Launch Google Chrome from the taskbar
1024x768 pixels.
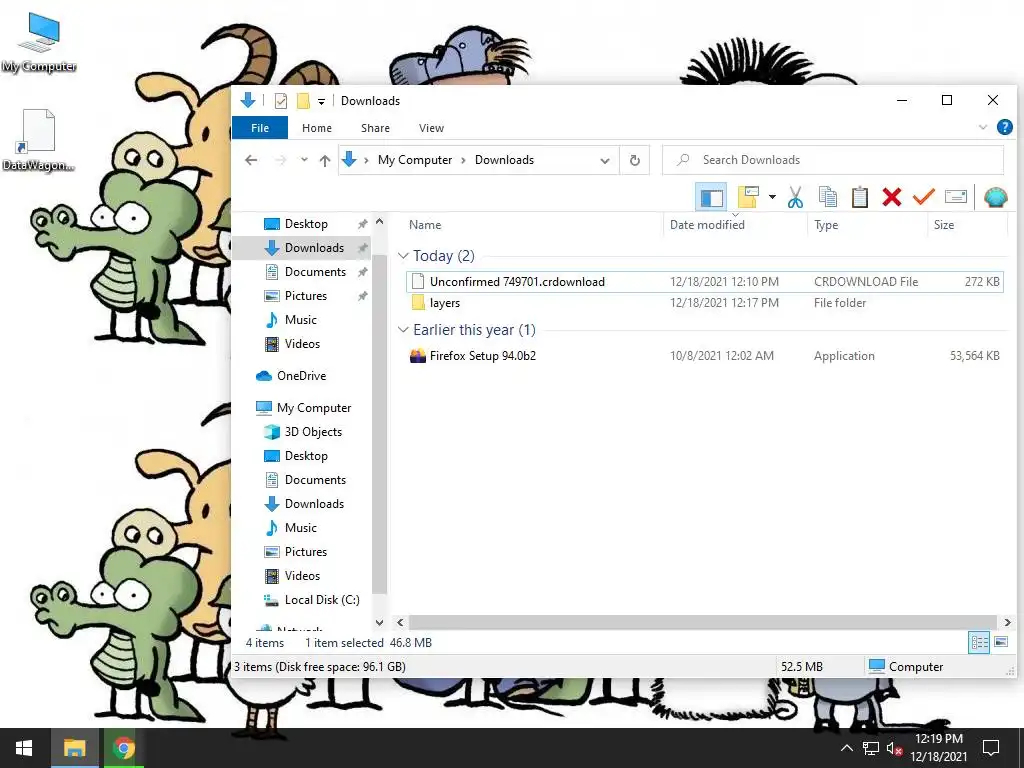point(123,748)
